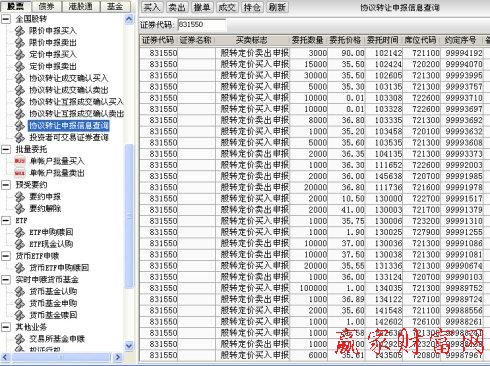
Task: Collapse the 其他业务 tree group
Action: 6,327
